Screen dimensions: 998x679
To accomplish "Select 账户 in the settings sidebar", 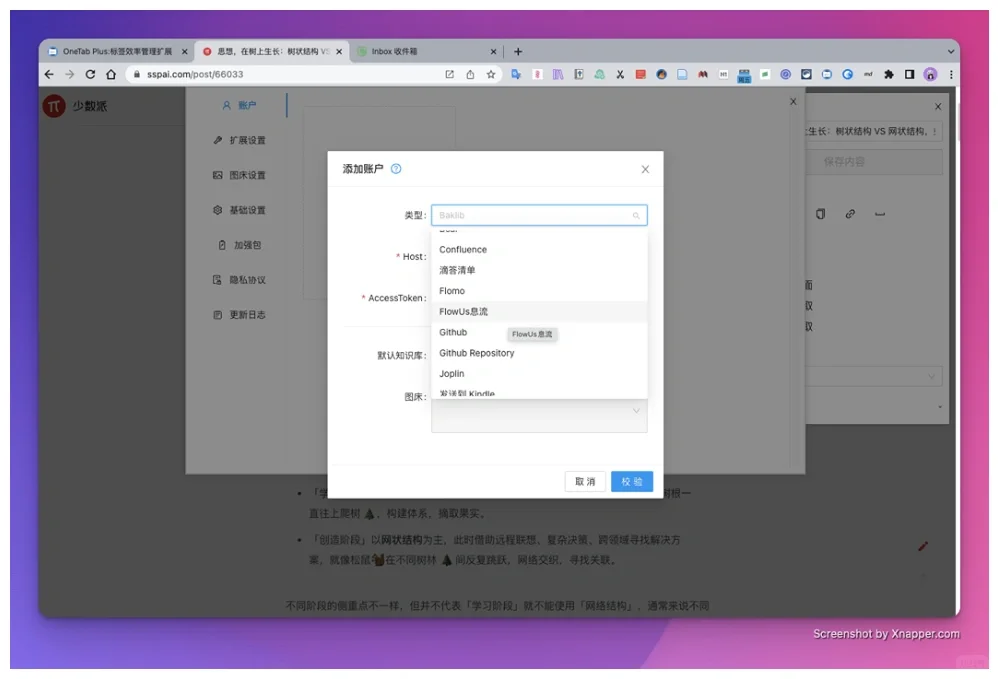I will pyautogui.click(x=240, y=104).
